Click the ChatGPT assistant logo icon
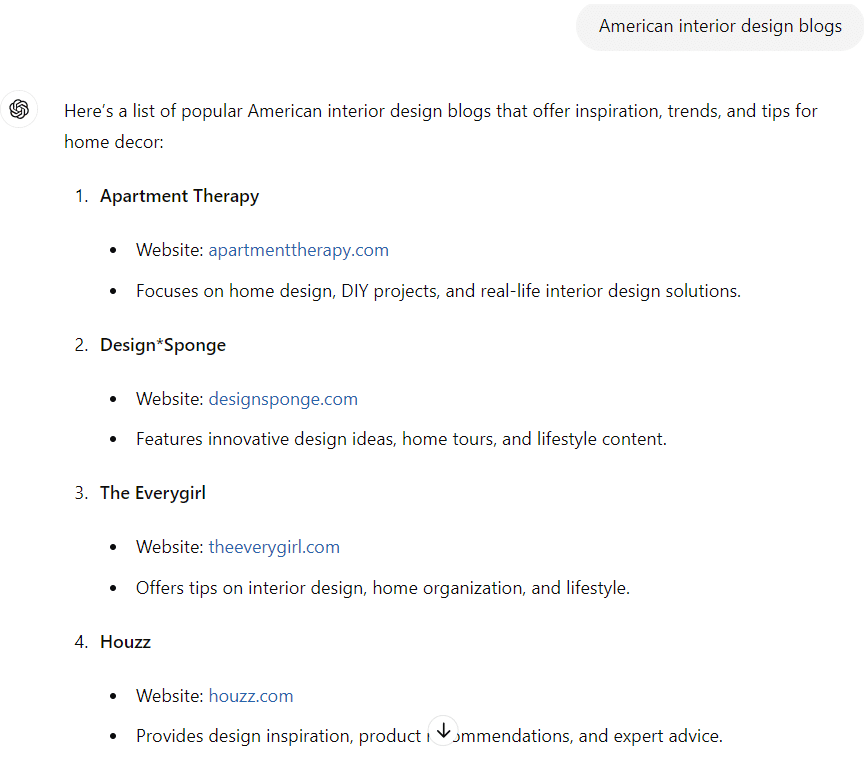 tap(19, 109)
